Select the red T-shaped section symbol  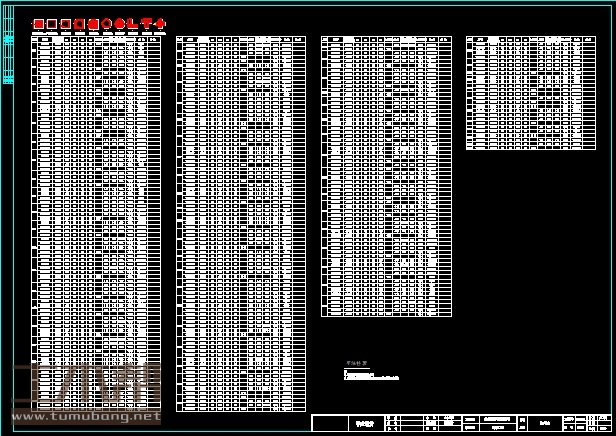[x=146, y=24]
